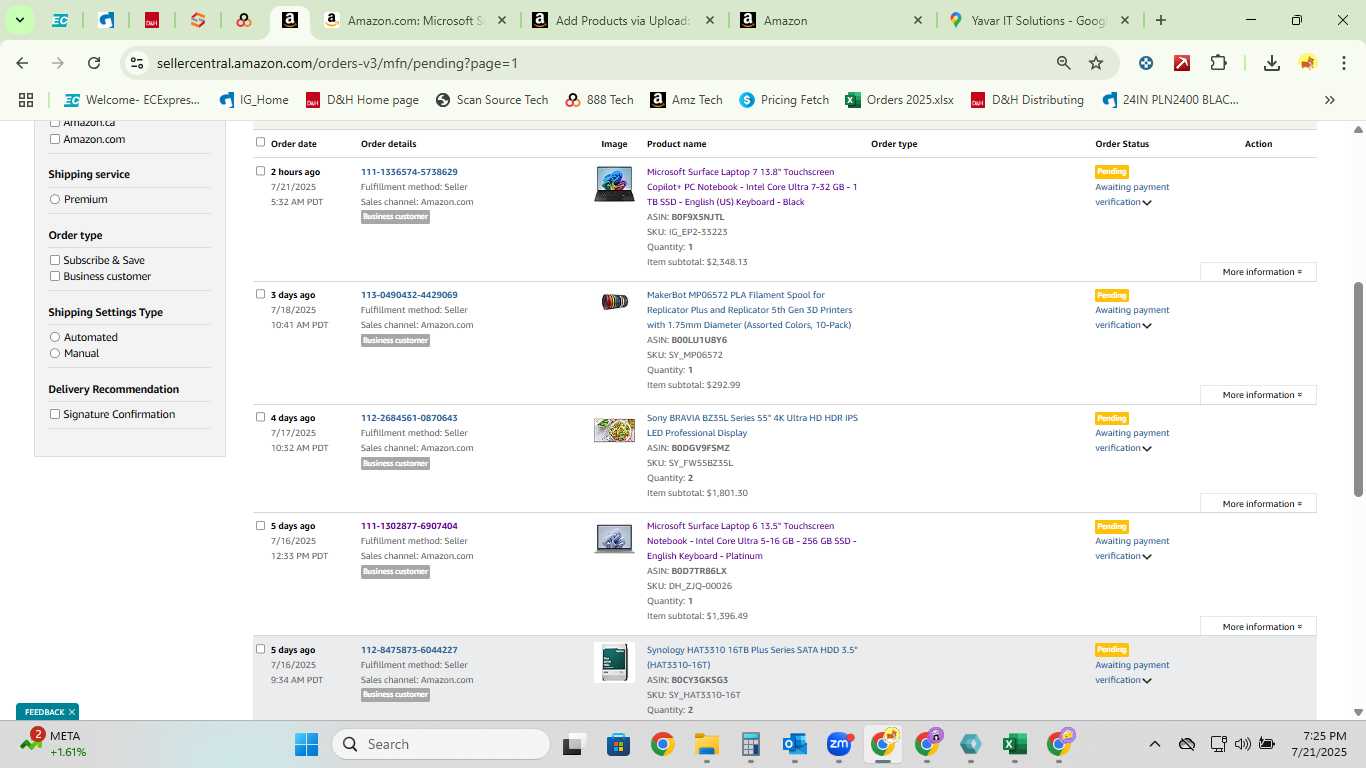The height and width of the screenshot is (768, 1366).
Task: Toggle Business customer filter checkbox
Action: click(55, 276)
